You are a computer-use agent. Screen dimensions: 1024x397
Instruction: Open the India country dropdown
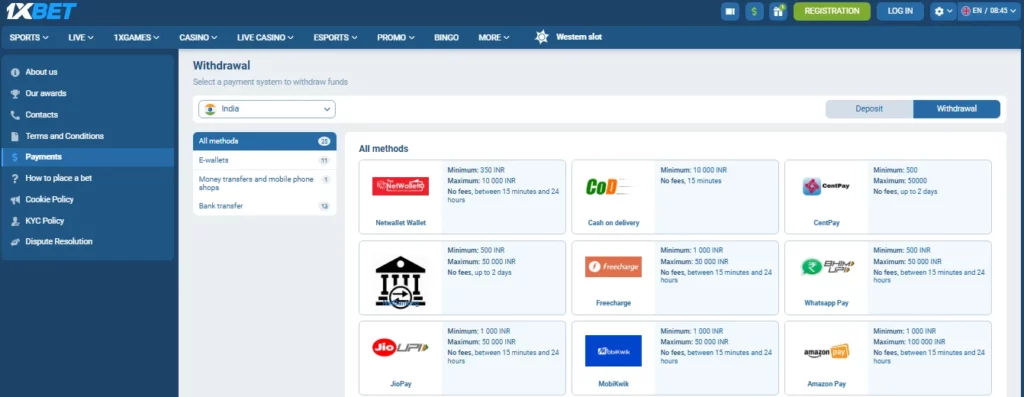pos(267,109)
